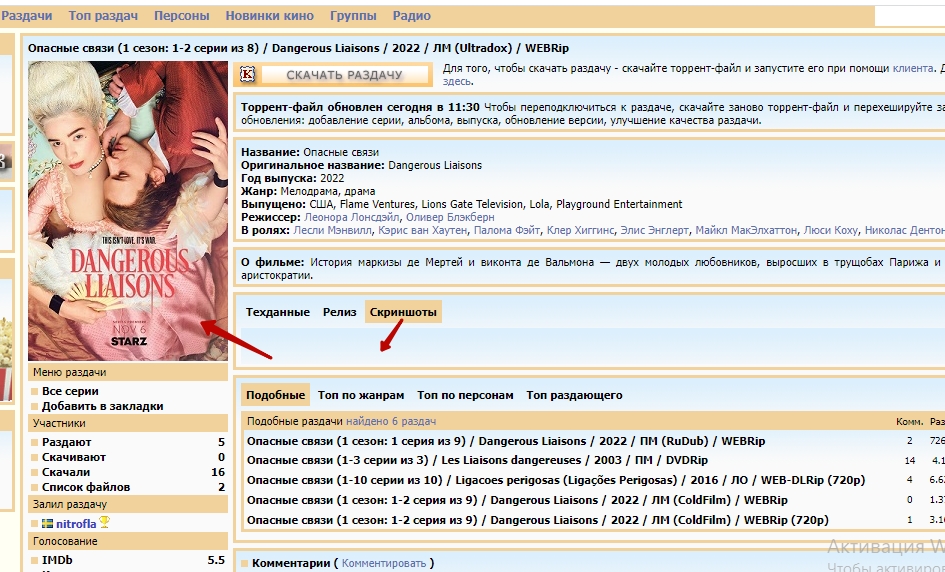Go to the Радио menu item

[412, 16]
